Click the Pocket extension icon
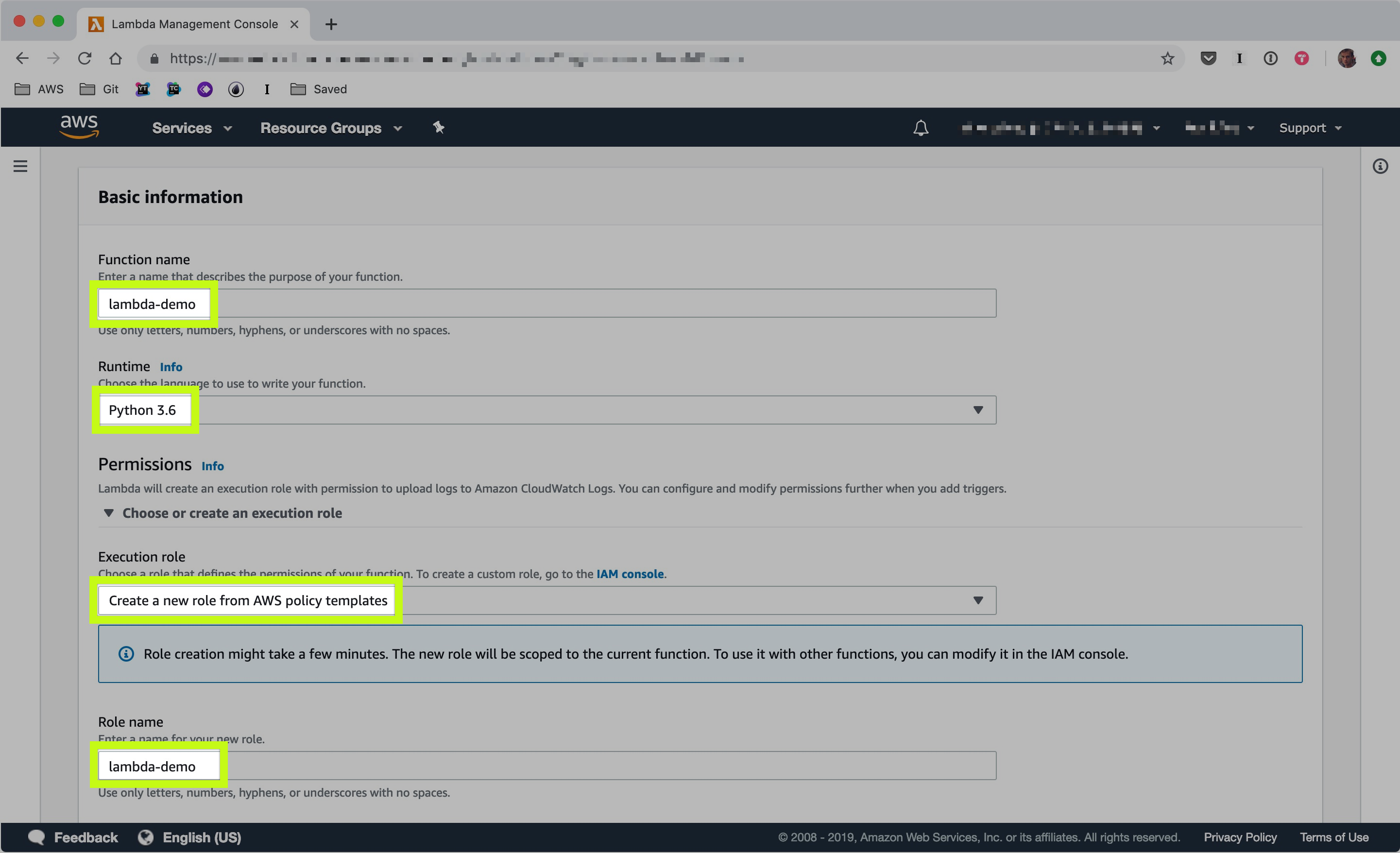The height and width of the screenshot is (853, 1400). [x=1208, y=58]
